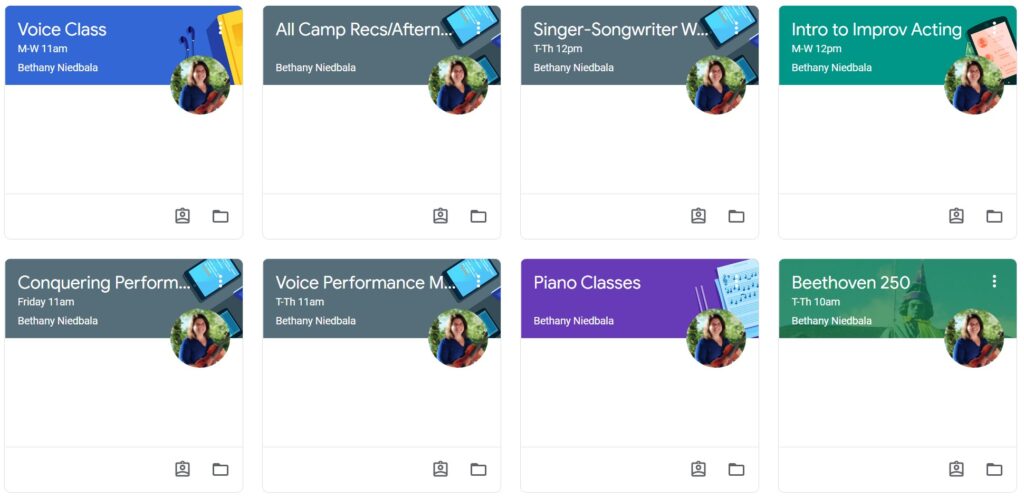
Task: Open Intro to Improv Acting class
Action: pyautogui.click(x=876, y=29)
